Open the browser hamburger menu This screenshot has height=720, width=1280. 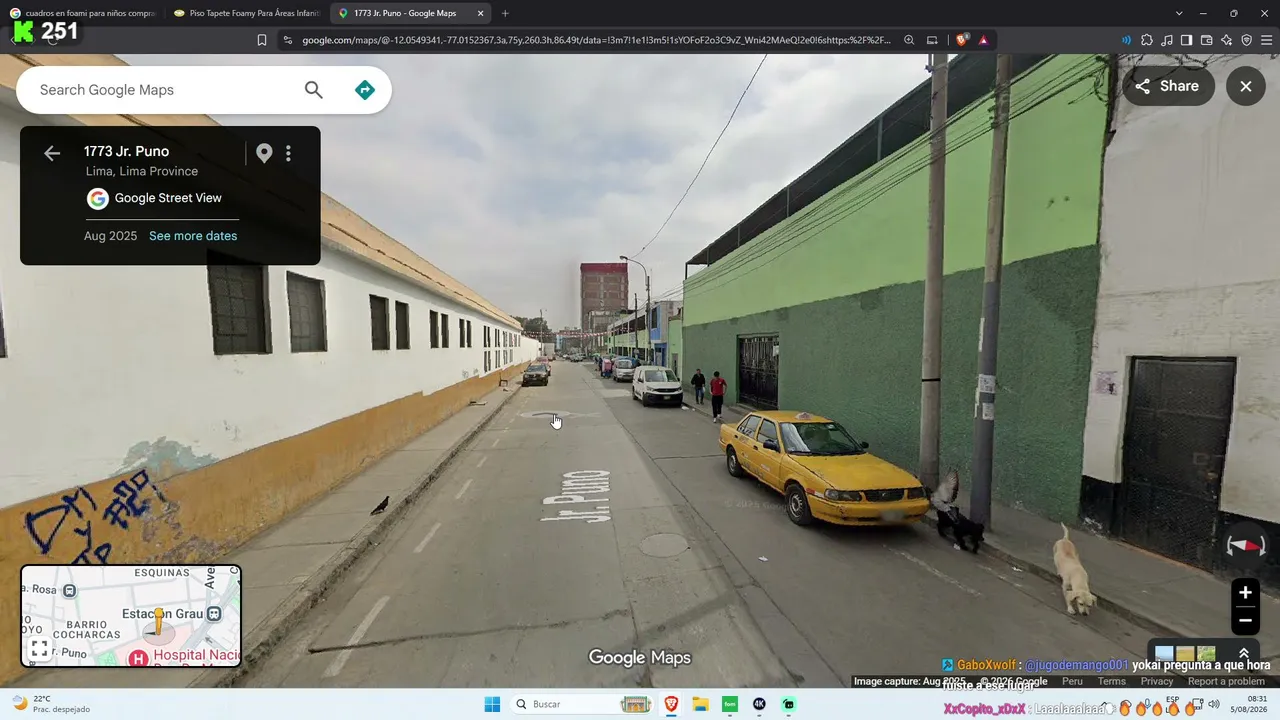click(x=1266, y=40)
